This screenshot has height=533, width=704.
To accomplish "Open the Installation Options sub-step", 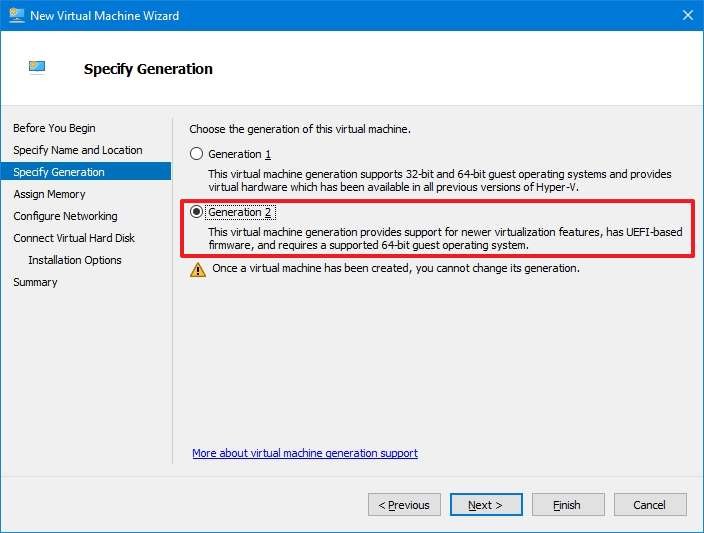I will 75,260.
